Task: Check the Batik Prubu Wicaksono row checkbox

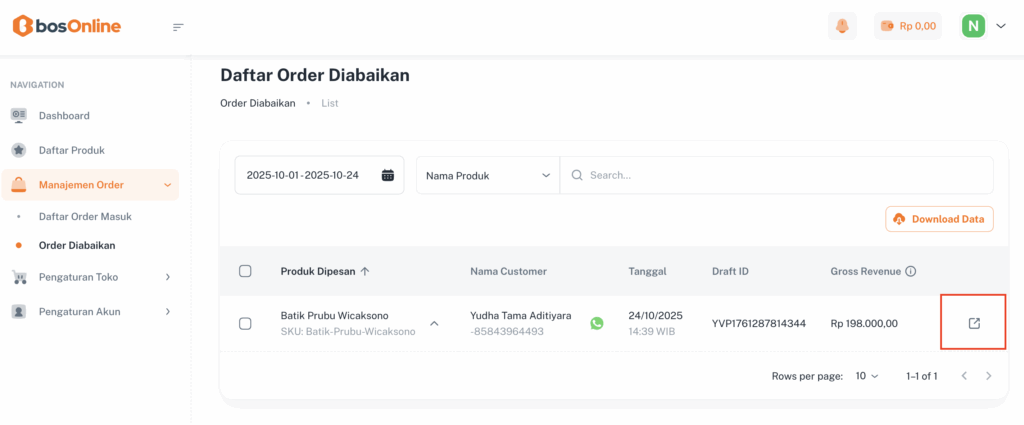Action: tap(245, 323)
